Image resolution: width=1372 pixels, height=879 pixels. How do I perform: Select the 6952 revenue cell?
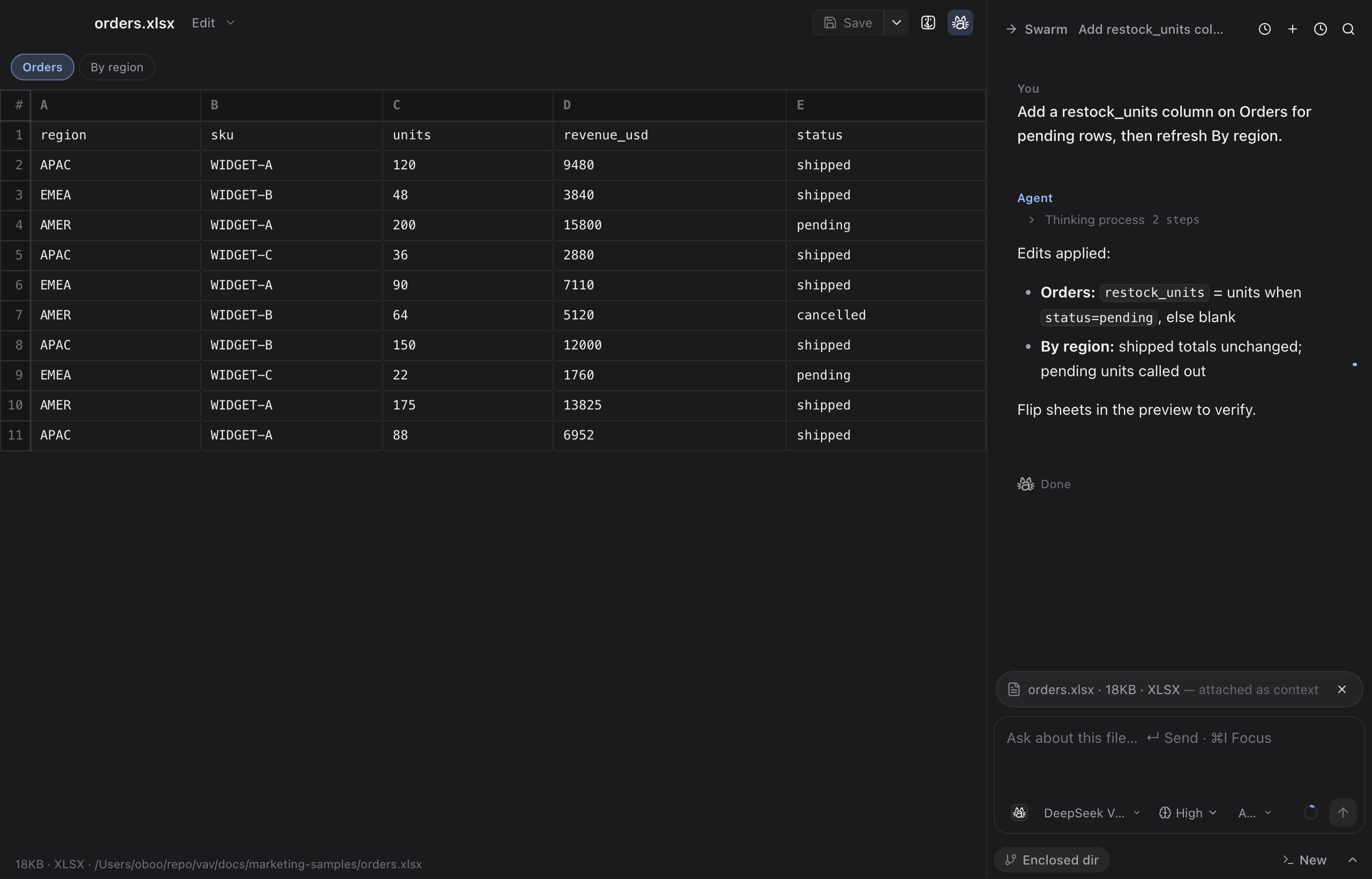click(669, 436)
